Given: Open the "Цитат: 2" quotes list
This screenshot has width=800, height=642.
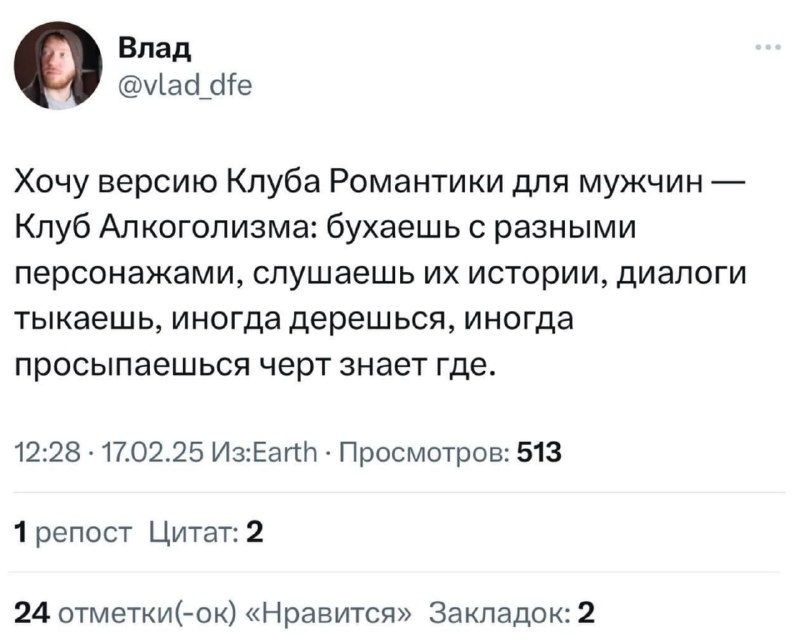Looking at the screenshot, I should 207,532.
